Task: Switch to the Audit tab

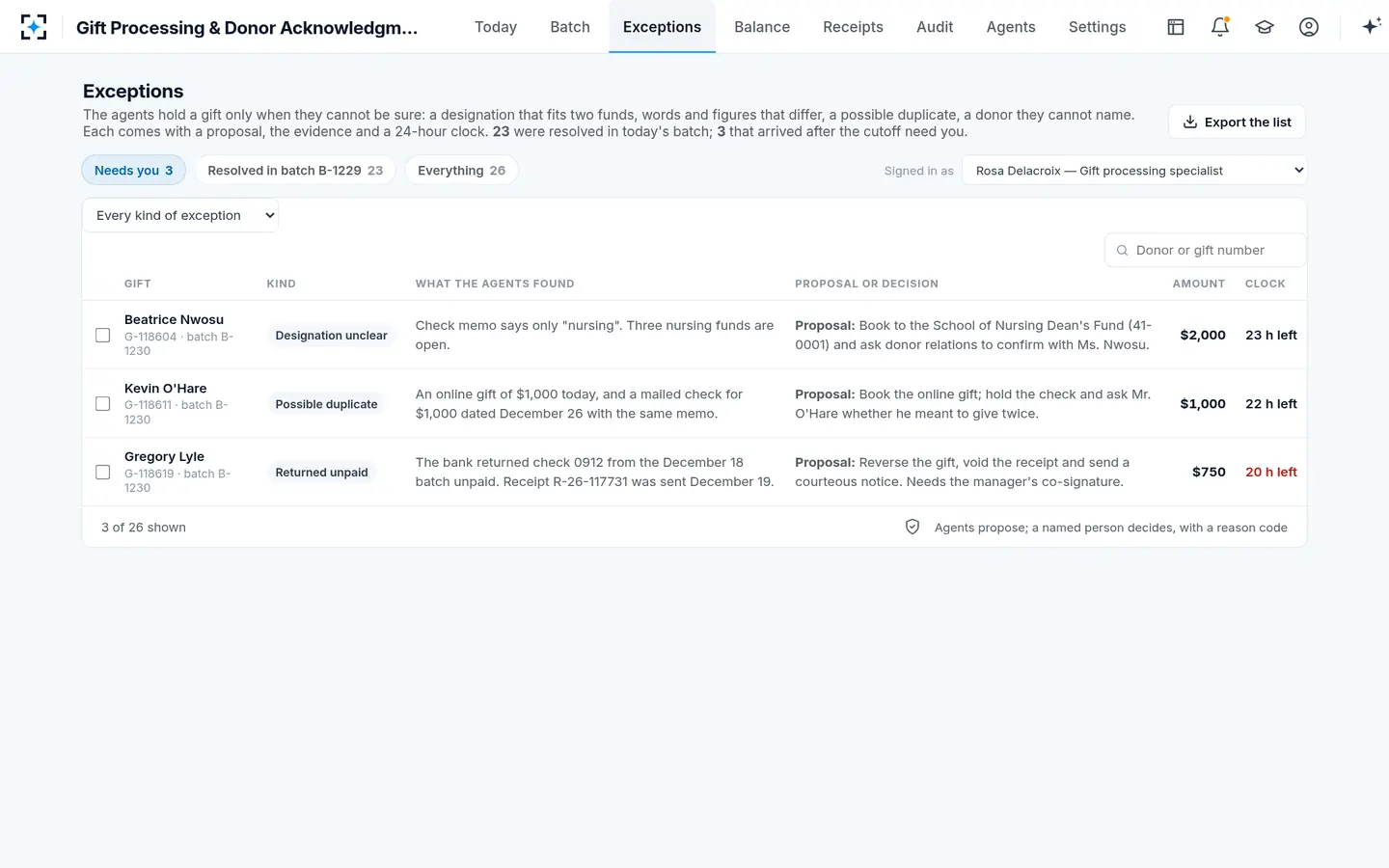Action: (x=935, y=27)
